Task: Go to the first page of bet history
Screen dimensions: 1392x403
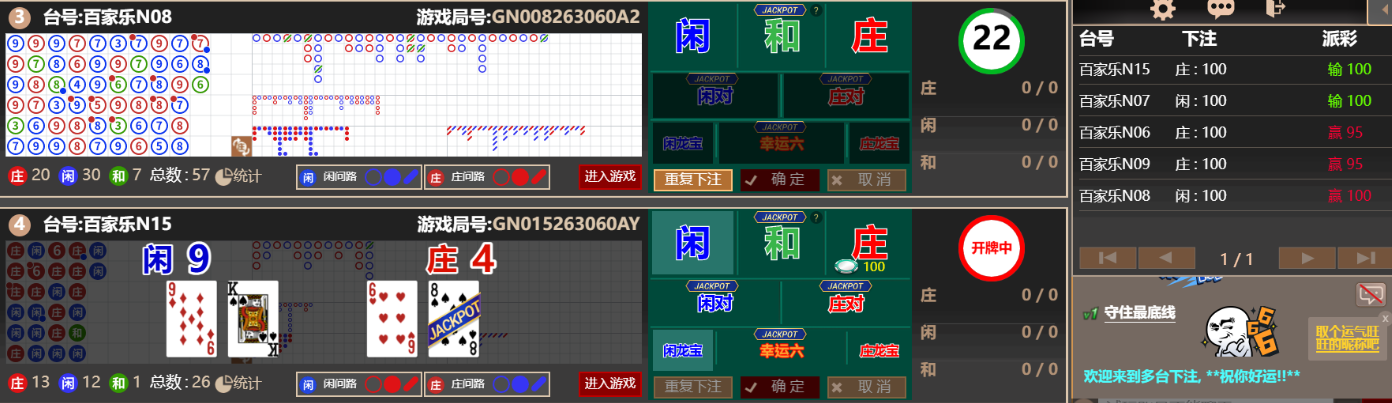Action: coord(1107,258)
